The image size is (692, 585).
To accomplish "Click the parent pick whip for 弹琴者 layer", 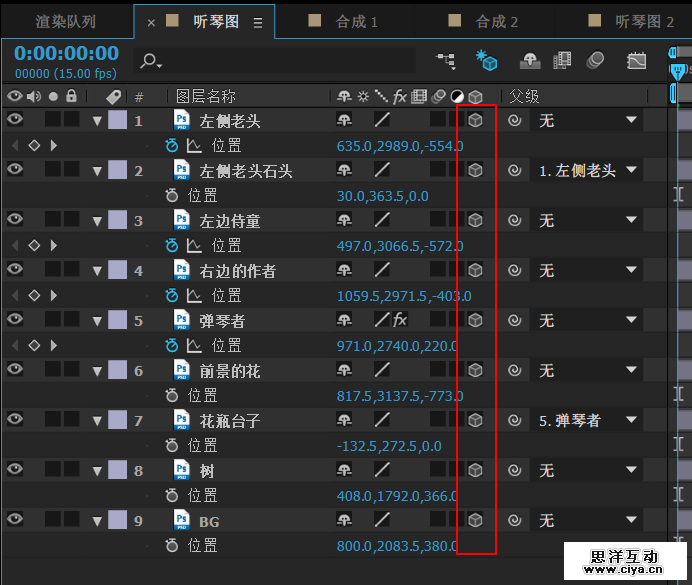I will [515, 320].
